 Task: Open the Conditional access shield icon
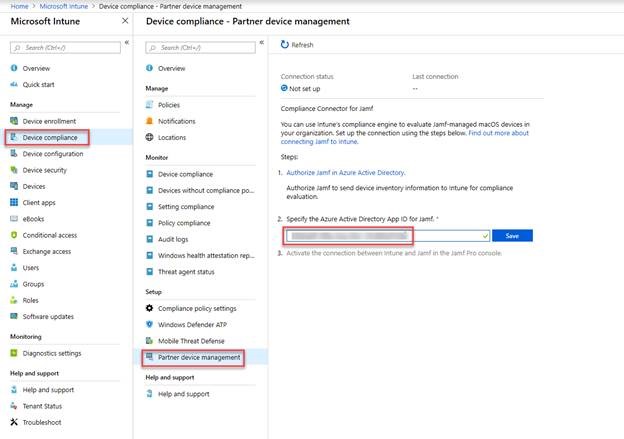(14, 235)
